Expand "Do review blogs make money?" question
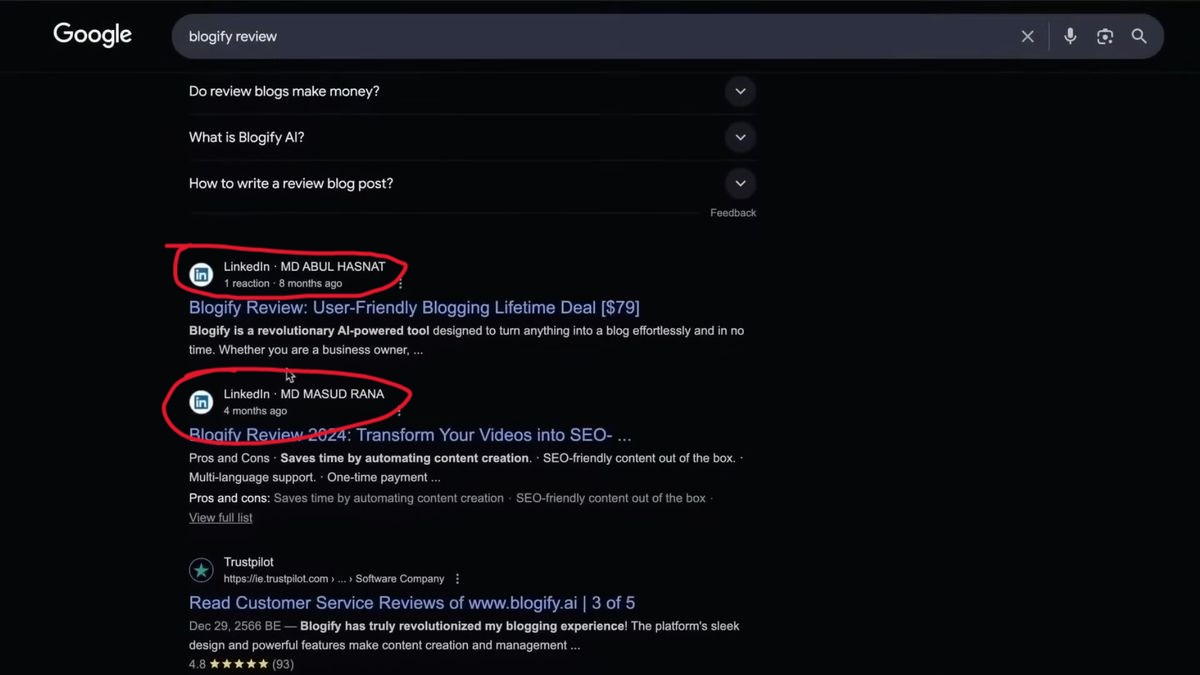 click(x=740, y=91)
